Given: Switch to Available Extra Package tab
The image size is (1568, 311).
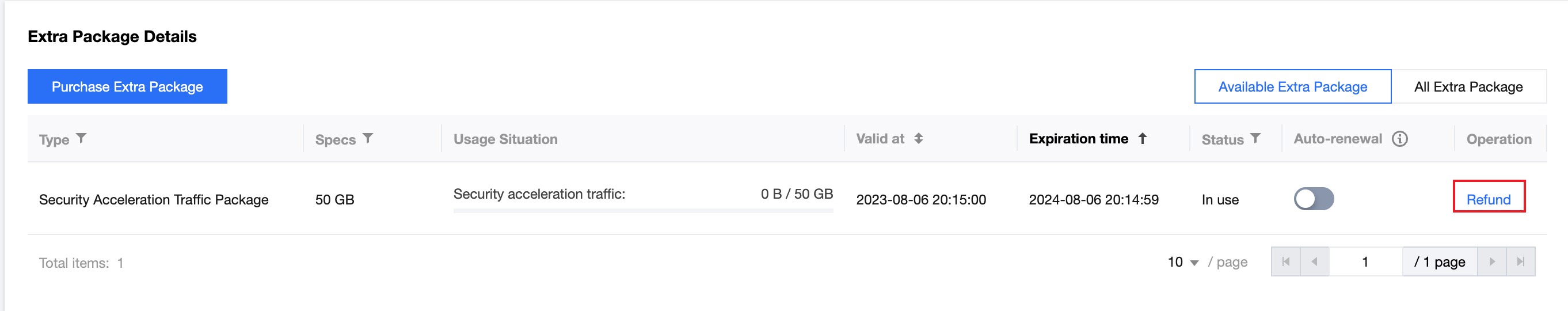Looking at the screenshot, I should click(1292, 86).
